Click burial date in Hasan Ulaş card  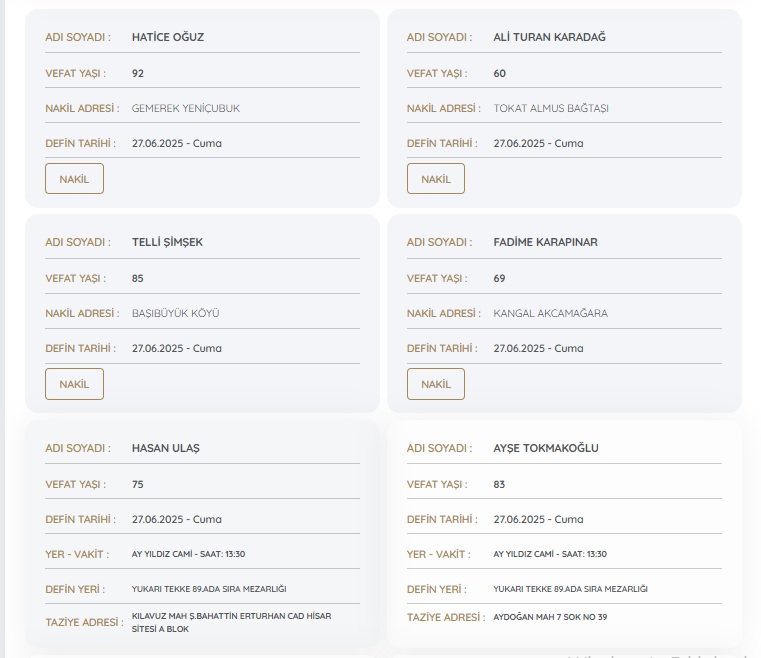(x=177, y=519)
